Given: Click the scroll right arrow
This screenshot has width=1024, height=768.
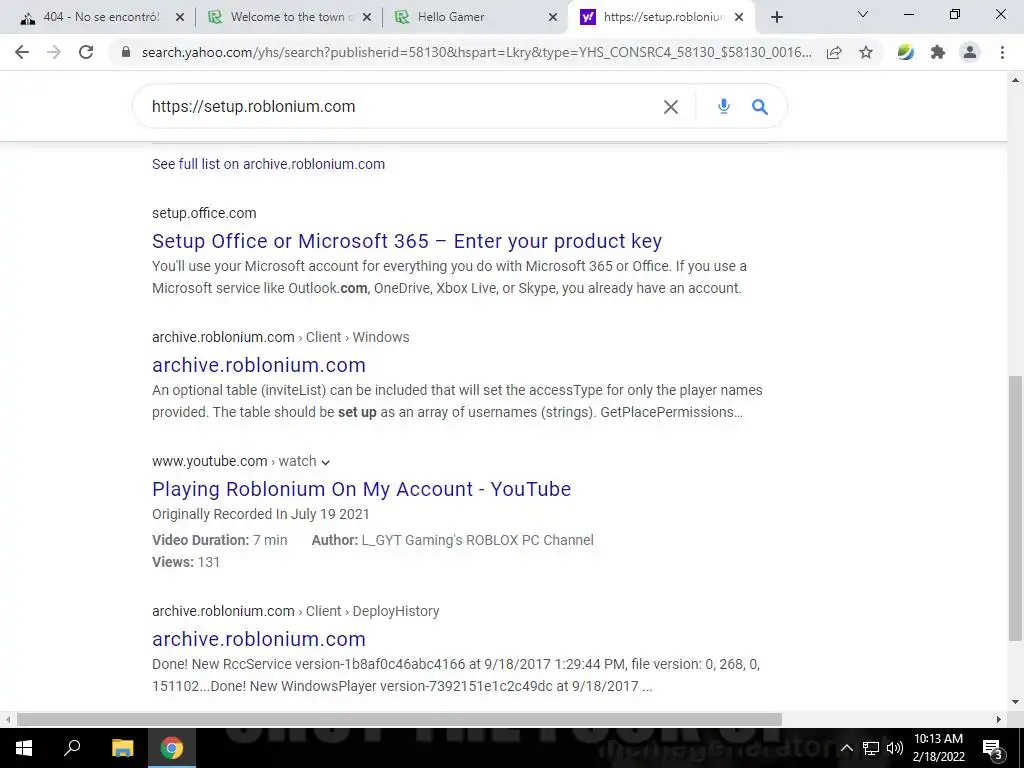Looking at the screenshot, I should pyautogui.click(x=999, y=720).
